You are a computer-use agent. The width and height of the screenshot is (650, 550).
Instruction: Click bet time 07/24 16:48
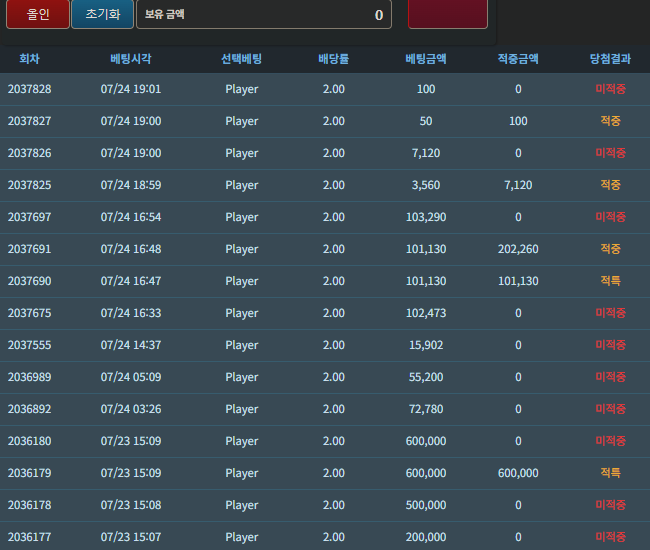[131, 249]
